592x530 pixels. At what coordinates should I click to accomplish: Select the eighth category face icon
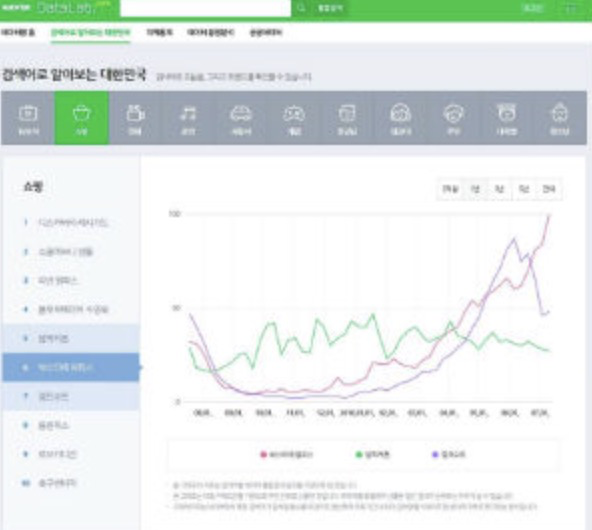(400, 118)
